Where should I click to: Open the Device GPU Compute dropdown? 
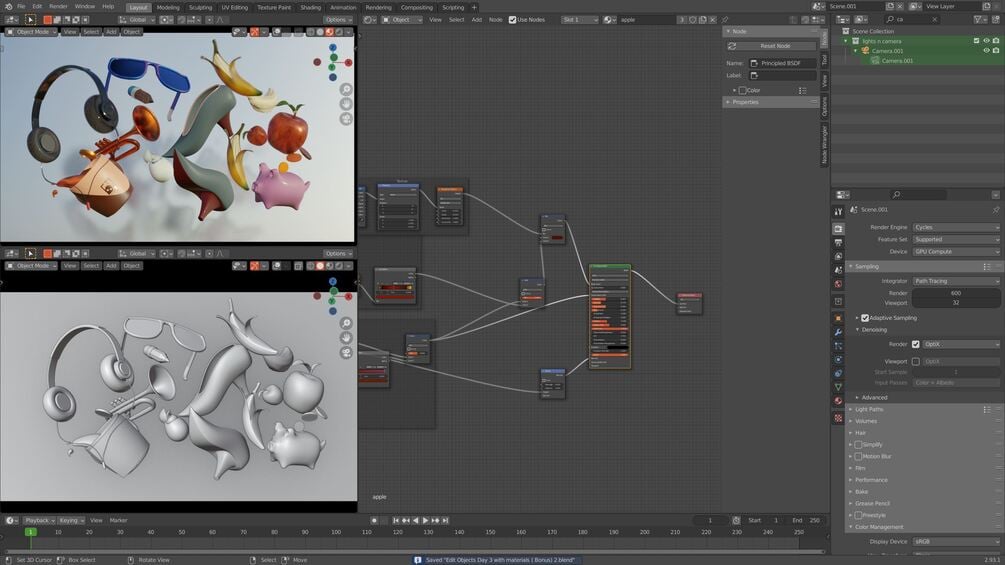[x=956, y=251]
